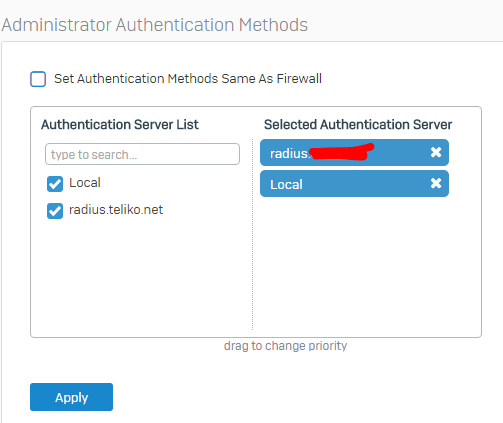Click the dotted divider between server lists
The image size is (503, 423).
(x=252, y=234)
